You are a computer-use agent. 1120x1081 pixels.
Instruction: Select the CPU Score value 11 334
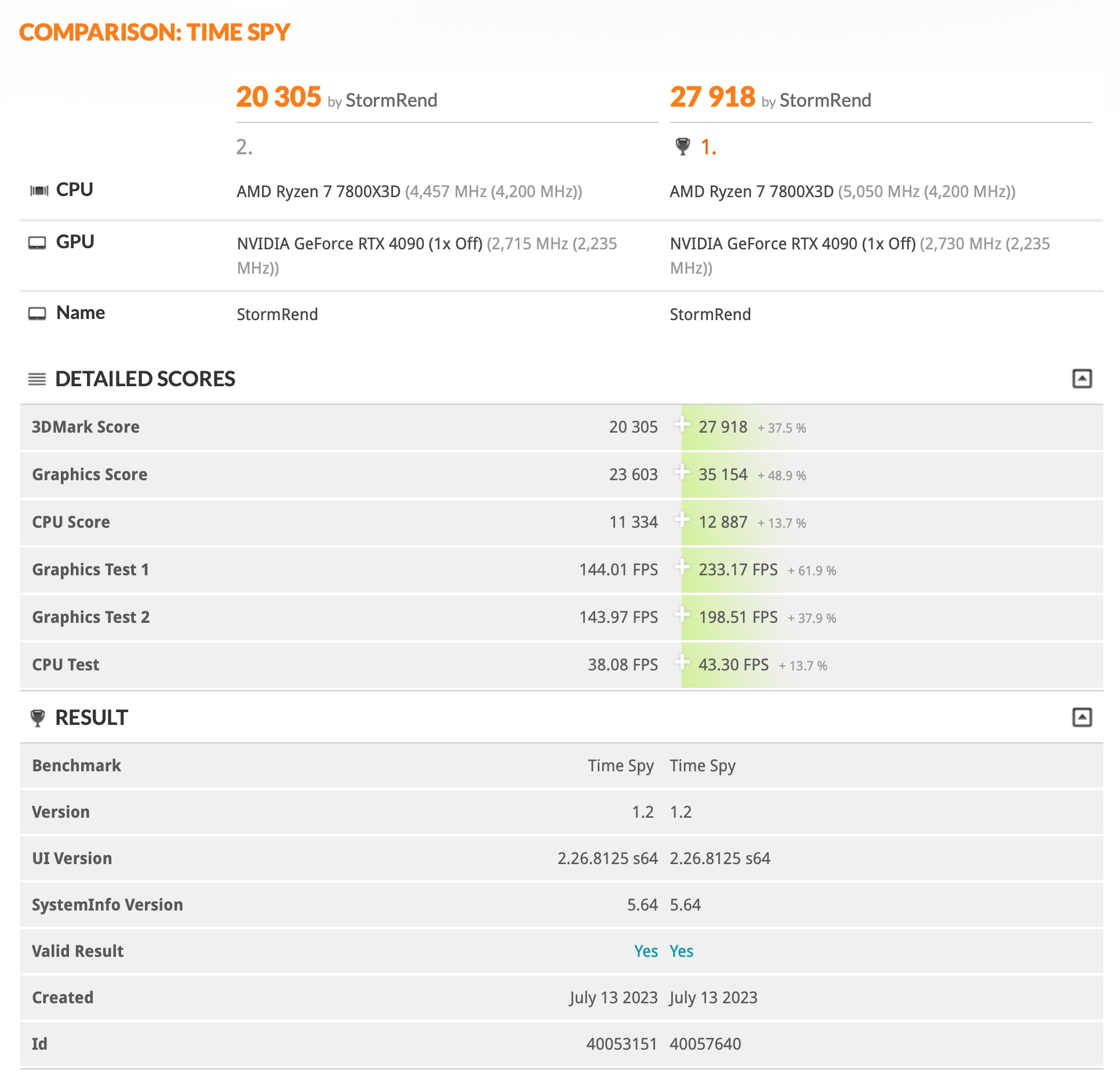633,522
